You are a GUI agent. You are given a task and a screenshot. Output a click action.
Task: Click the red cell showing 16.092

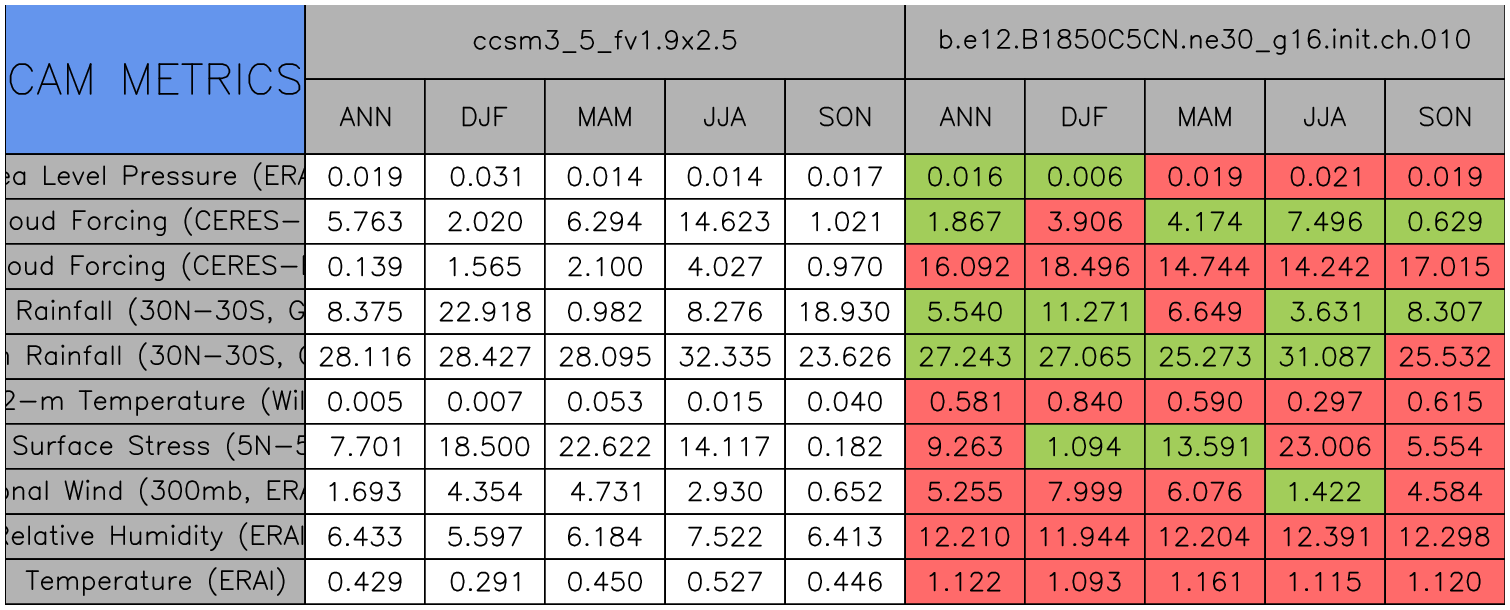pos(965,267)
